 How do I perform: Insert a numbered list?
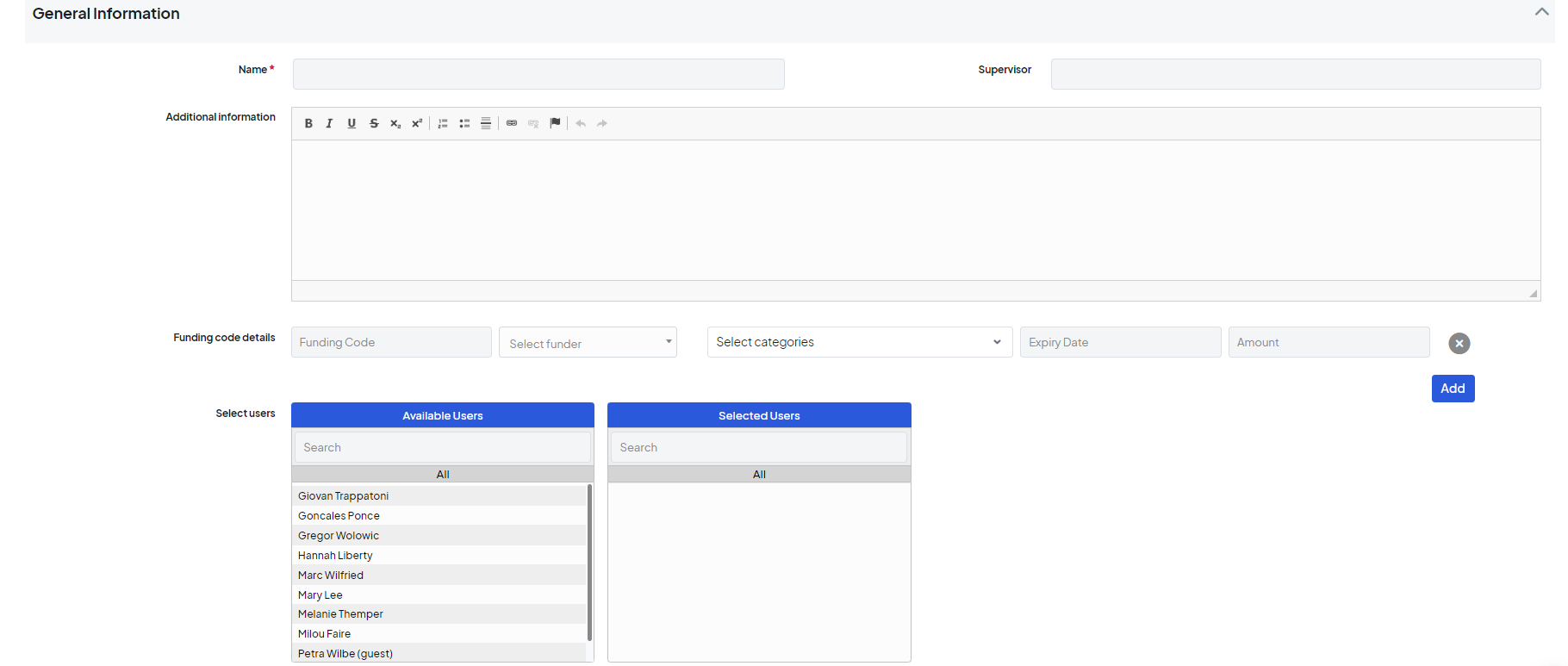(443, 123)
